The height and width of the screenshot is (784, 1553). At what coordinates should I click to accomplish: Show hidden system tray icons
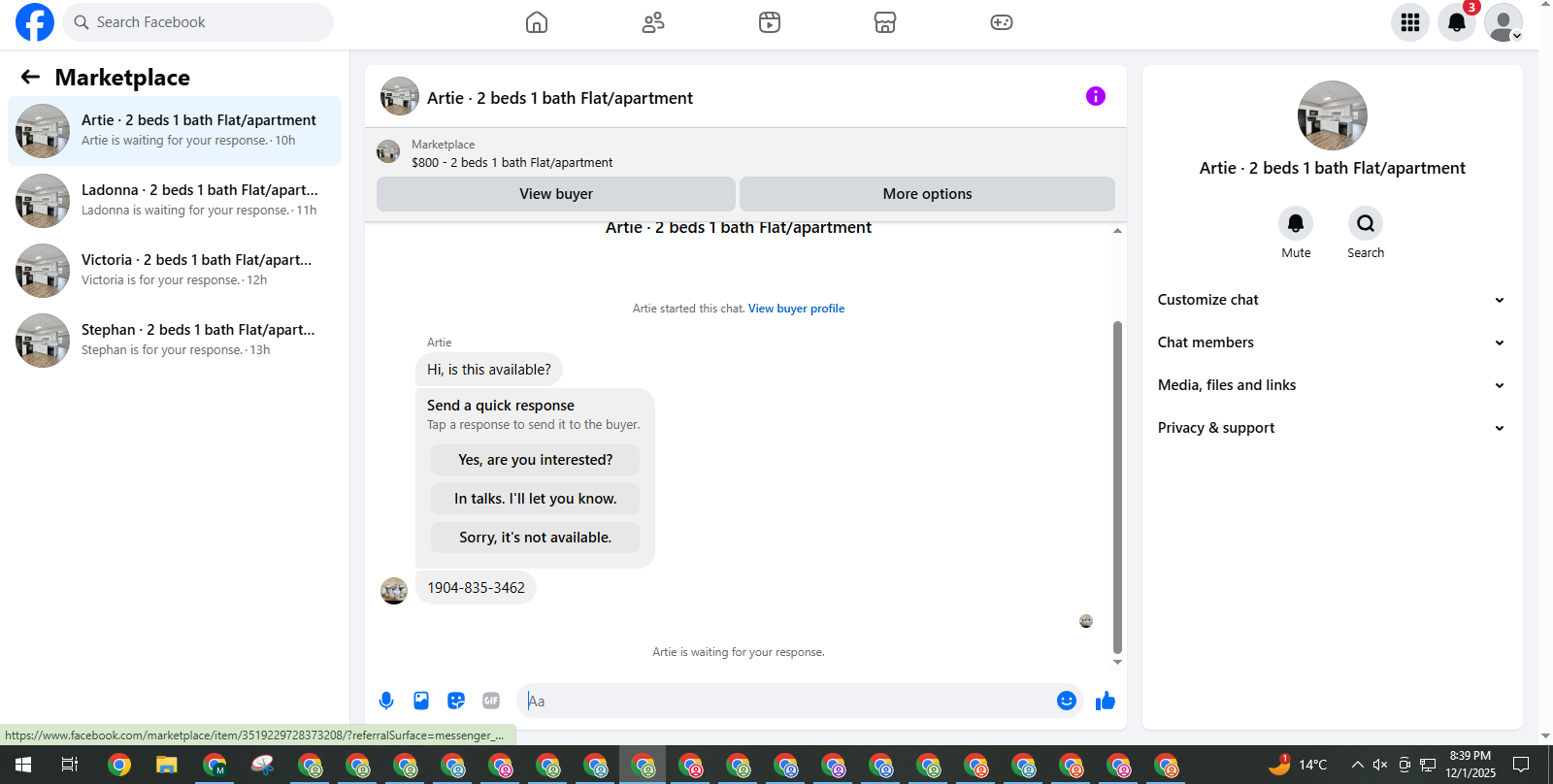[1357, 765]
